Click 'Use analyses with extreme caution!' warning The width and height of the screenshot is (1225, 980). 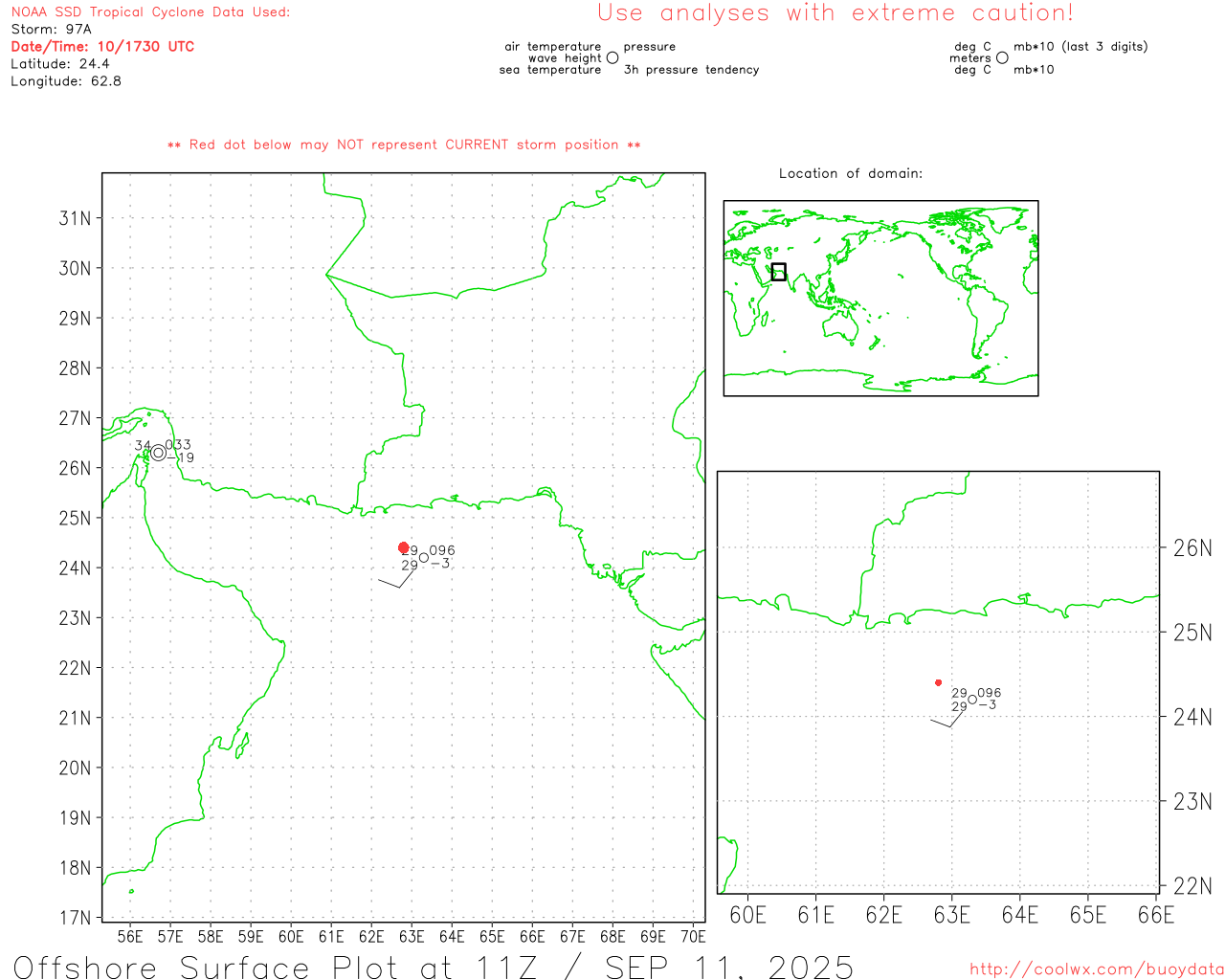[x=835, y=13]
